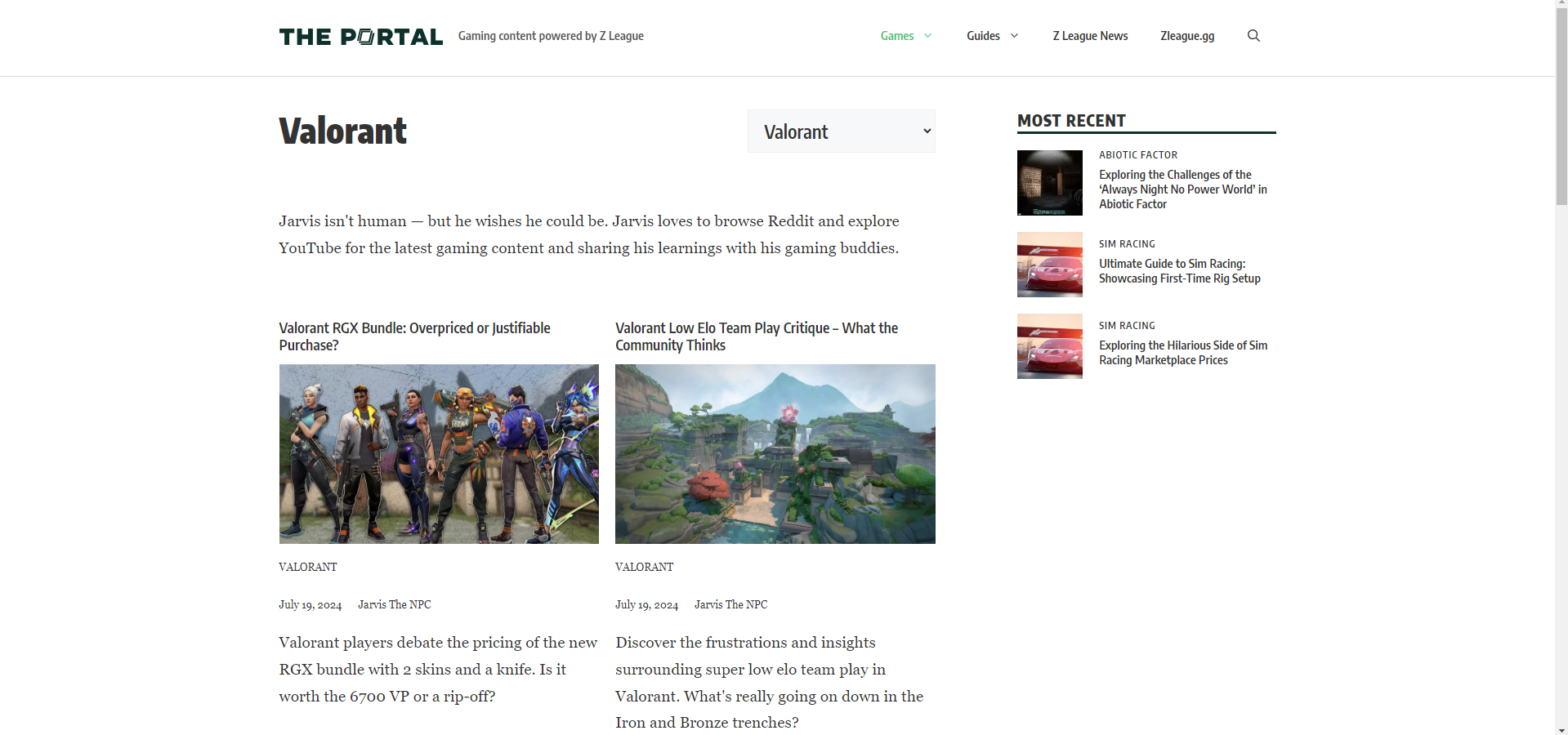This screenshot has height=735, width=1568.
Task: Open the Ultimate Guide to Sim Racing thumbnail
Action: (1050, 265)
